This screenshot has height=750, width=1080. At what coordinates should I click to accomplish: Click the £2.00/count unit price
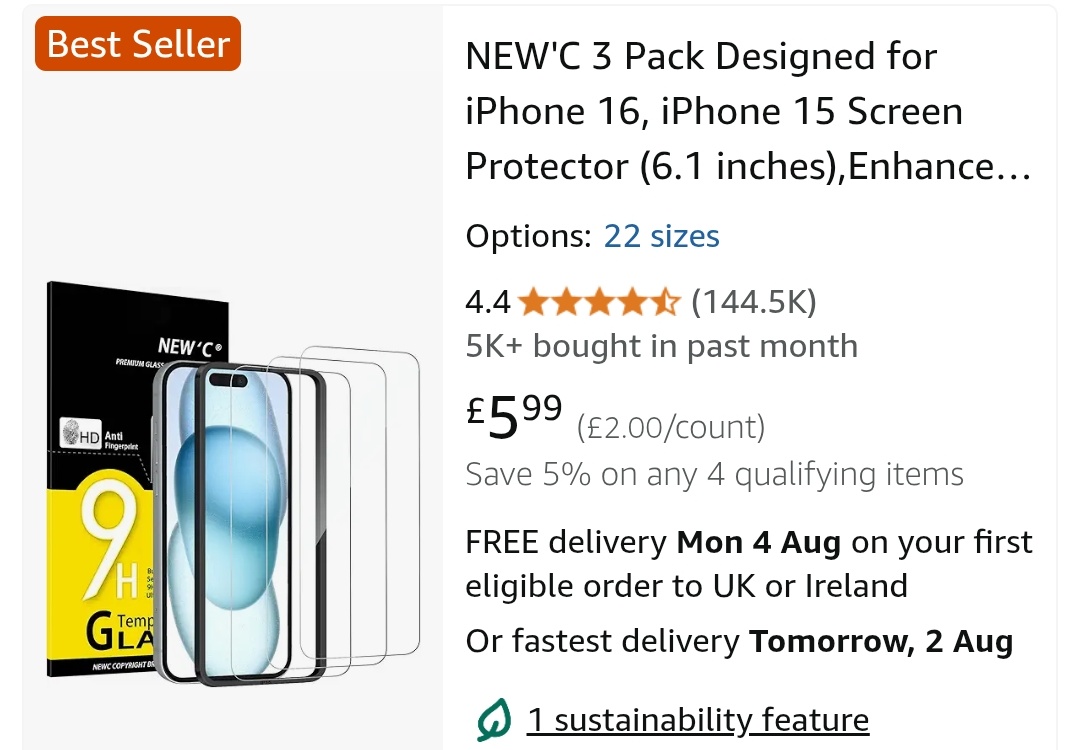[671, 427]
